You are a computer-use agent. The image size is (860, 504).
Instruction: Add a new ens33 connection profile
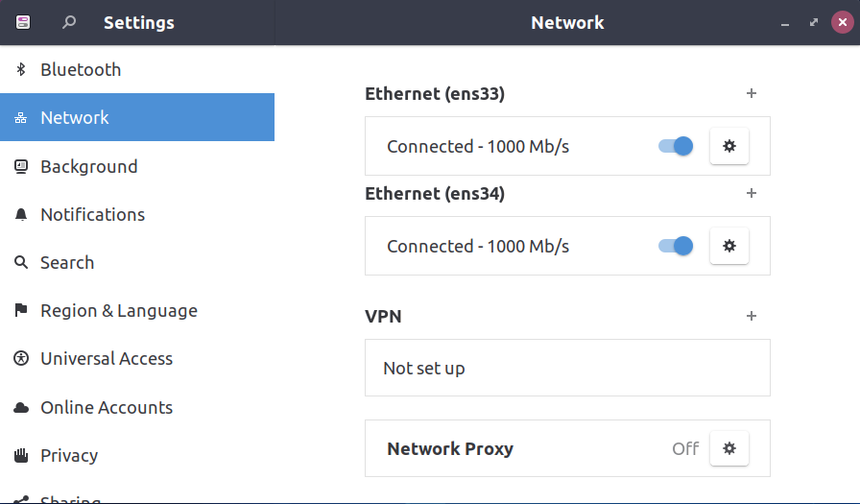(x=752, y=94)
